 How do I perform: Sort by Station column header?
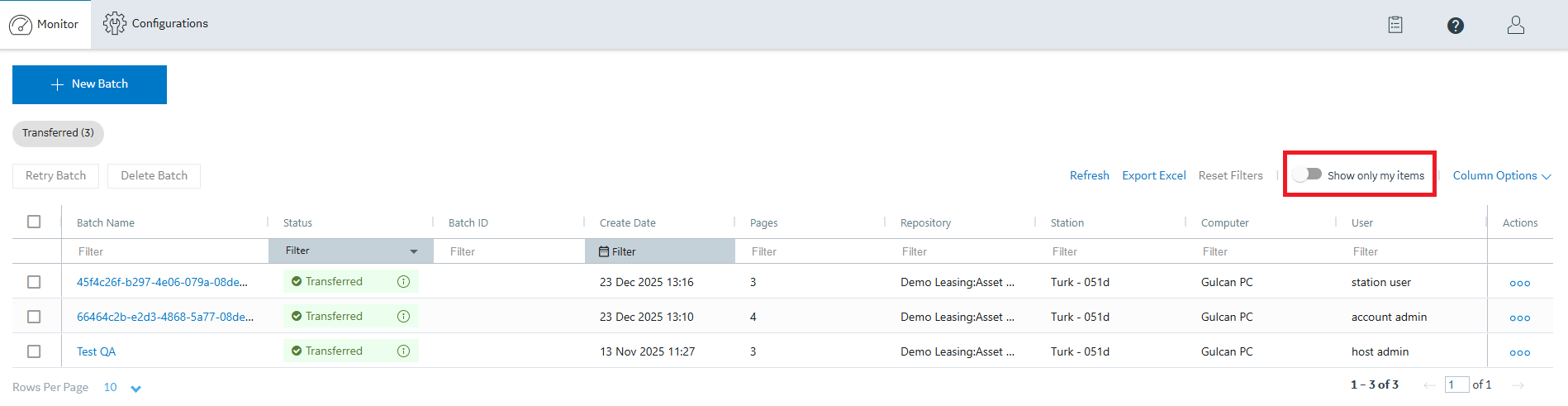point(1067,222)
